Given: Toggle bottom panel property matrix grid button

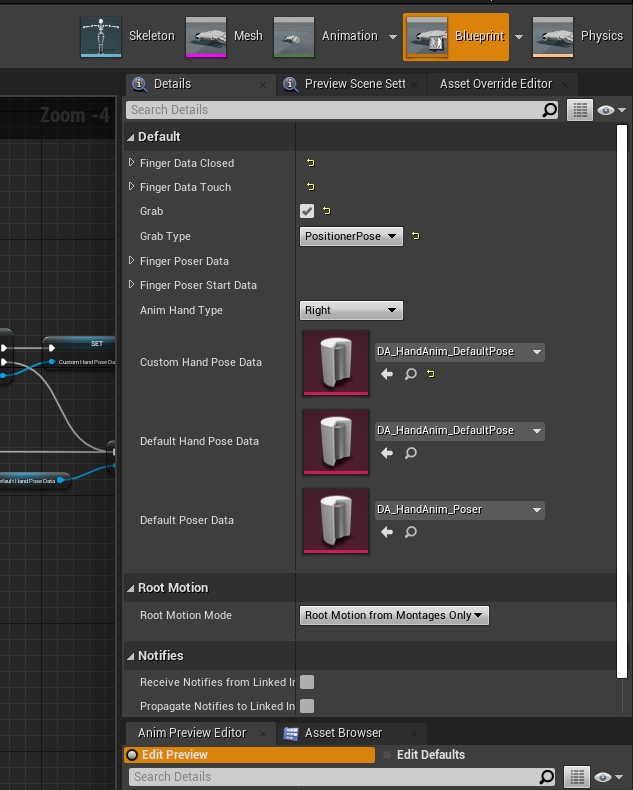Looking at the screenshot, I should pos(577,777).
